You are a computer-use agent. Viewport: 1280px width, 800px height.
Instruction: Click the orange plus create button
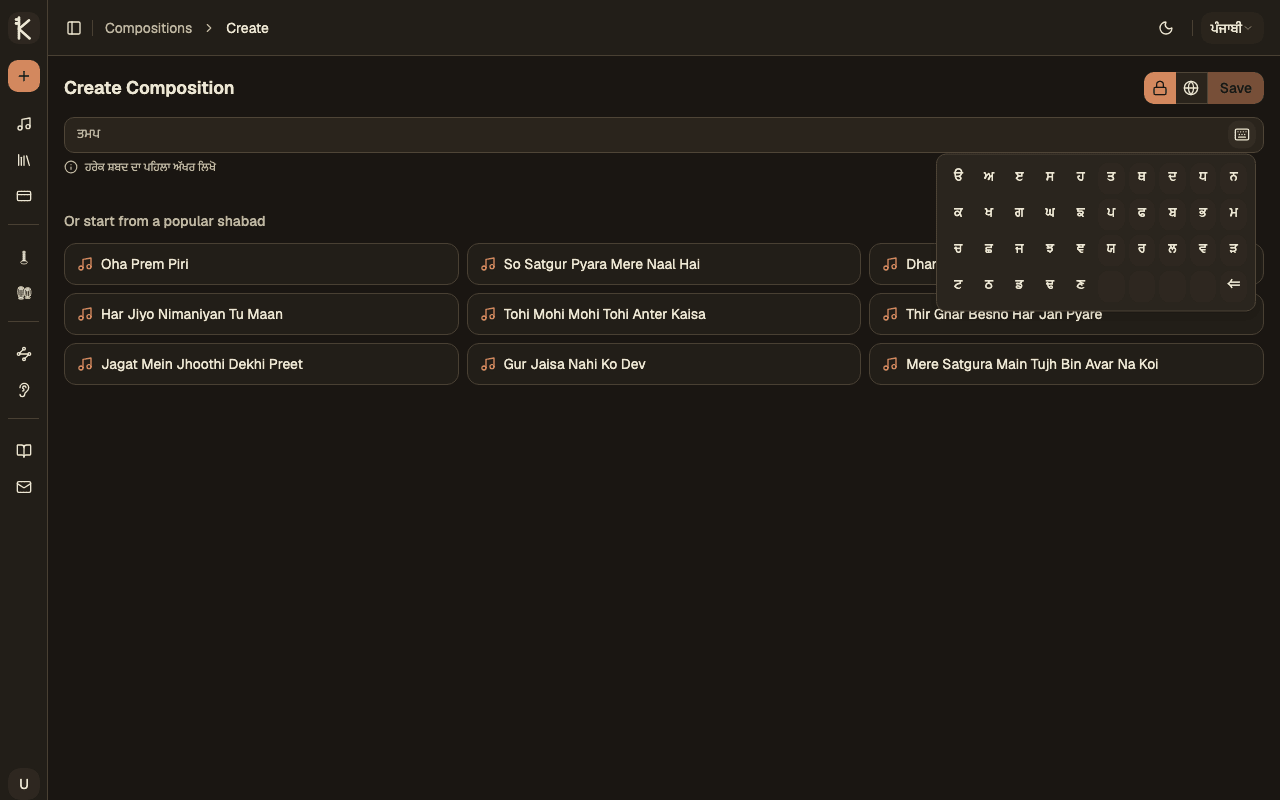[x=24, y=76]
